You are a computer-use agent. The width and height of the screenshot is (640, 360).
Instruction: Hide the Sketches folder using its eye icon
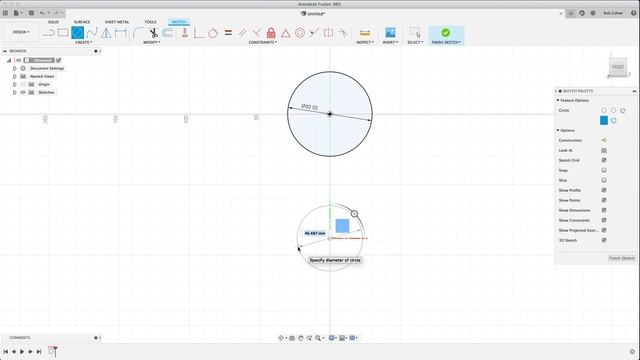23,92
